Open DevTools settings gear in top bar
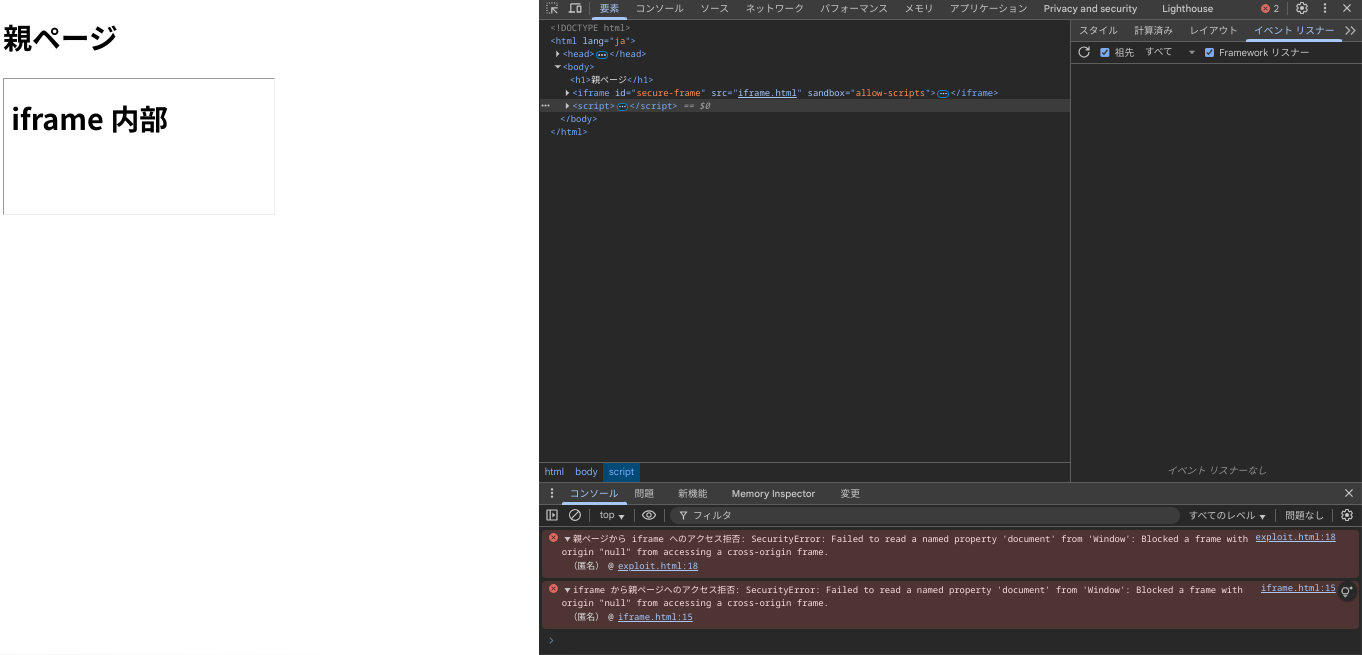 1302,8
